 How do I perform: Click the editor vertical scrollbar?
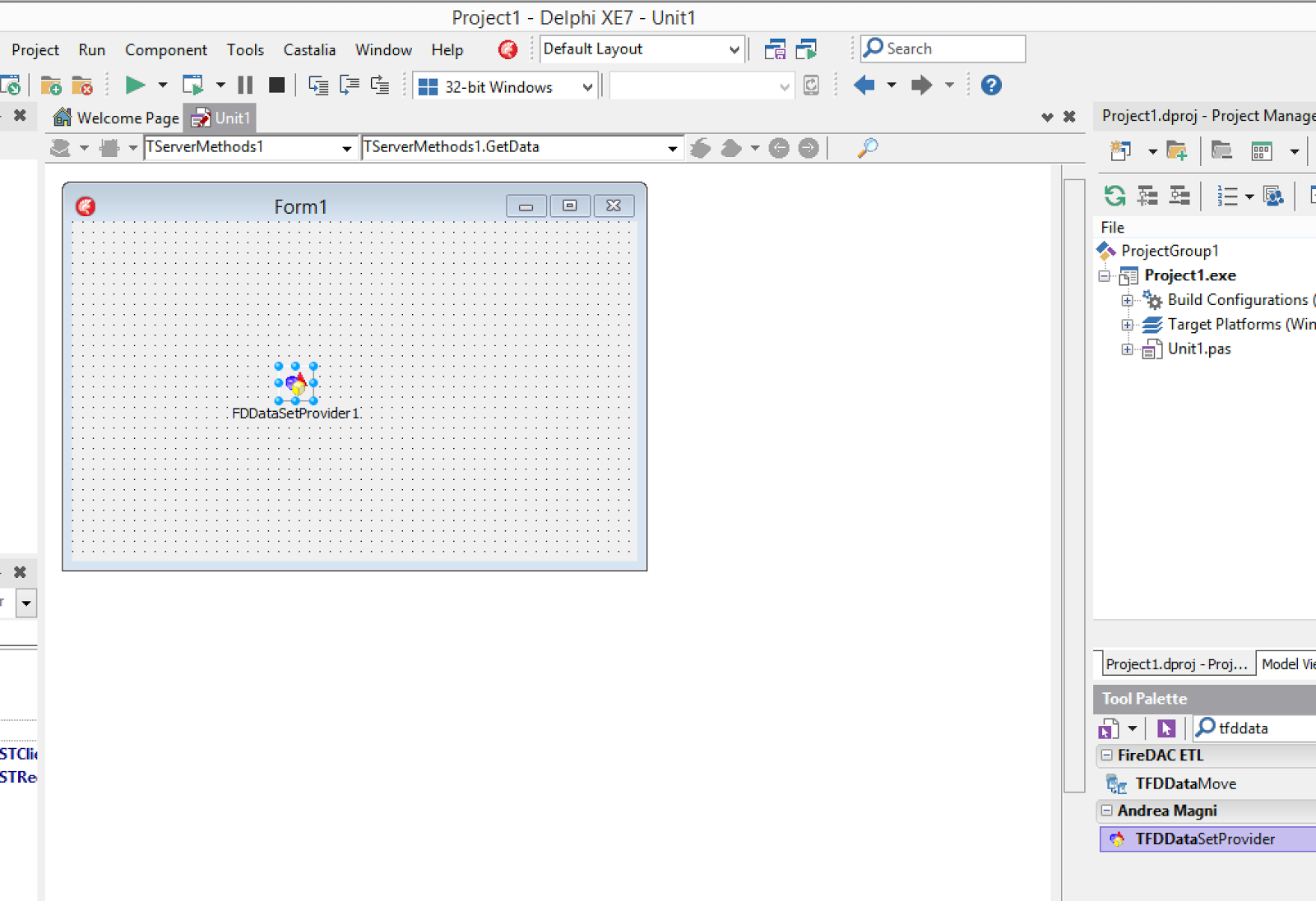click(1074, 485)
